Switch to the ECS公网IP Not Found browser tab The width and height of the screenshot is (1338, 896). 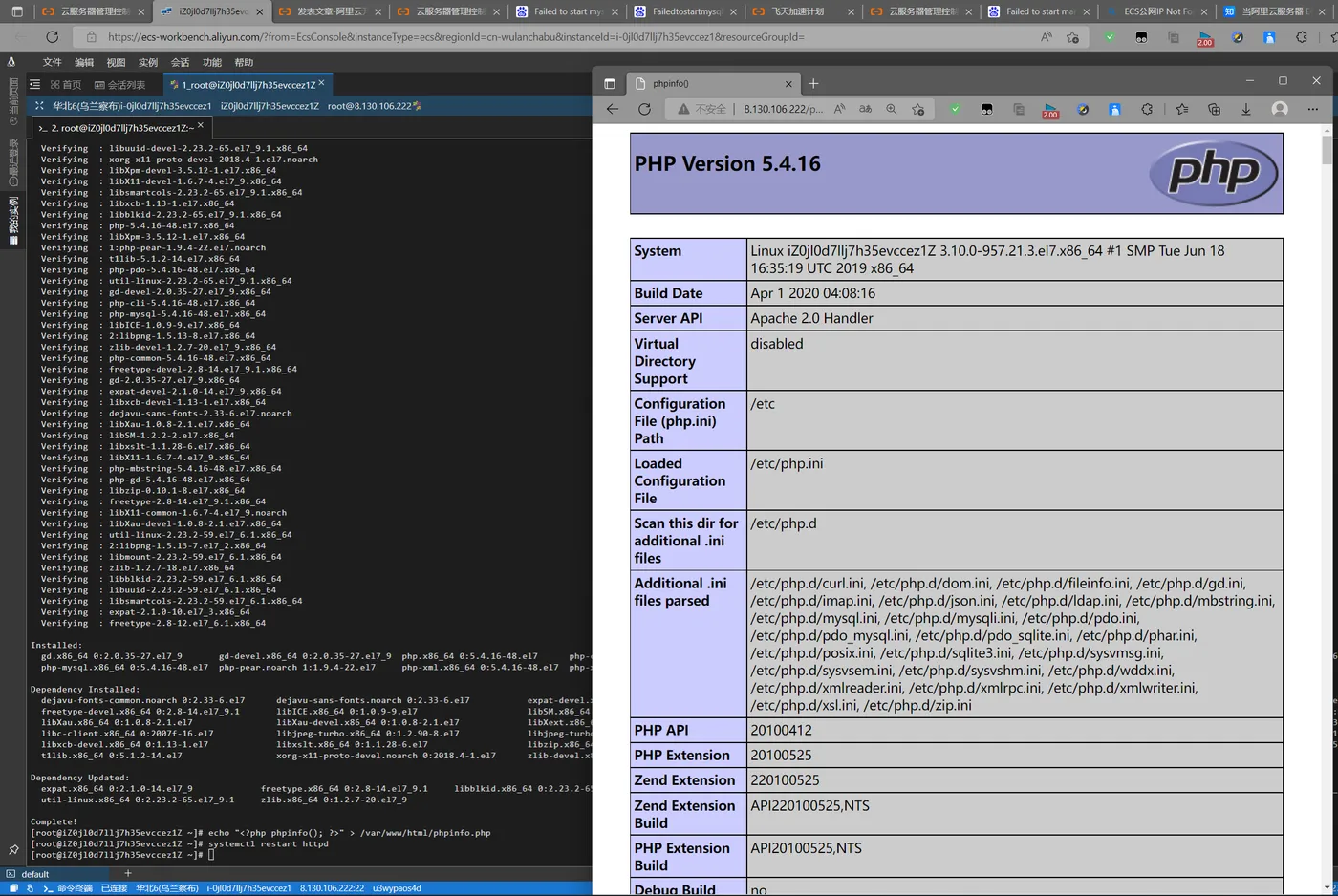pos(1158,11)
